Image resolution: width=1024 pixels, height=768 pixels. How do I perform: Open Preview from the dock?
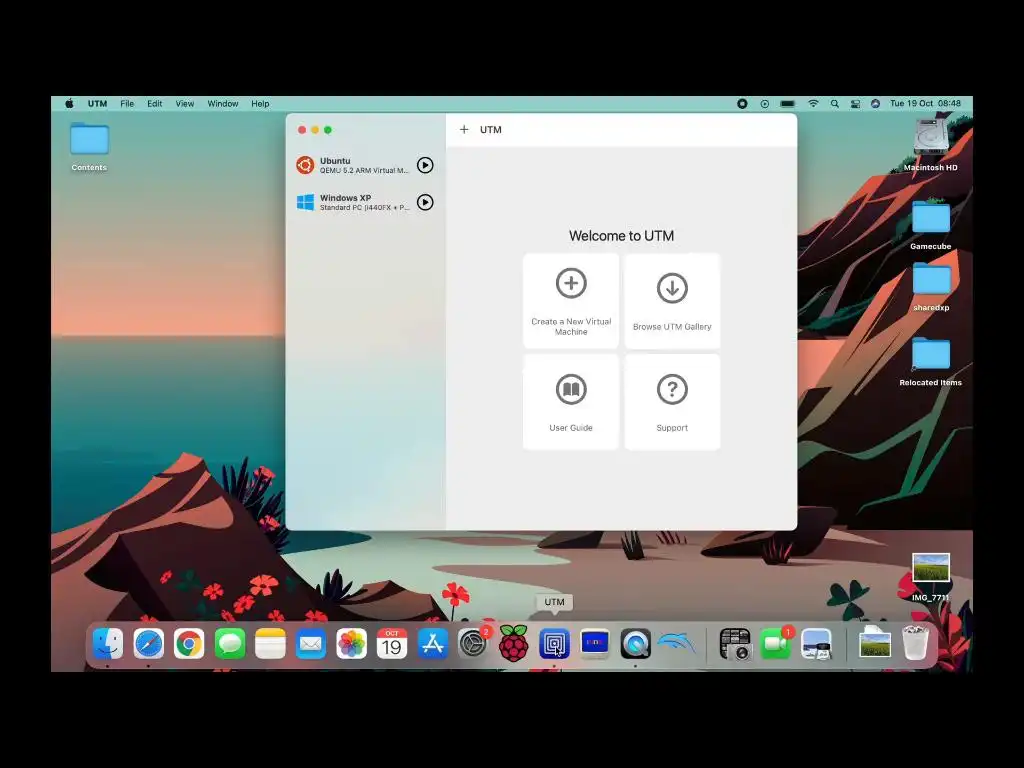pos(816,644)
